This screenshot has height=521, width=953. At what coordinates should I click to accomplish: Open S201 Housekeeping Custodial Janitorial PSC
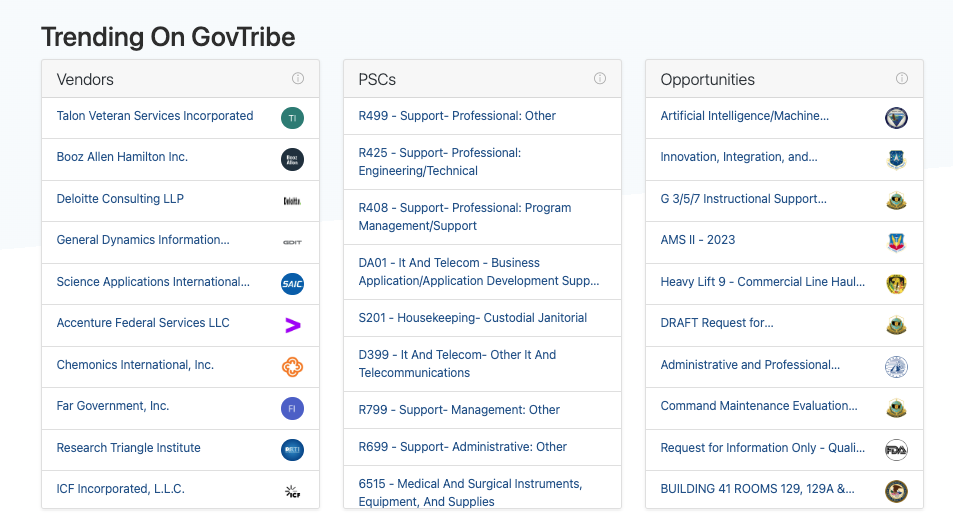pyautogui.click(x=472, y=318)
